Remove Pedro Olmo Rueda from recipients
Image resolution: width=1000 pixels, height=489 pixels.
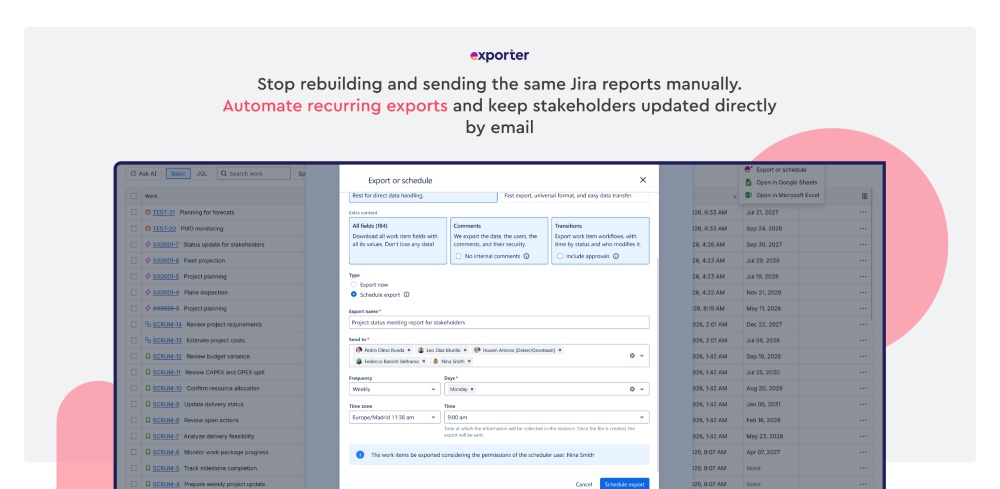[x=409, y=350]
